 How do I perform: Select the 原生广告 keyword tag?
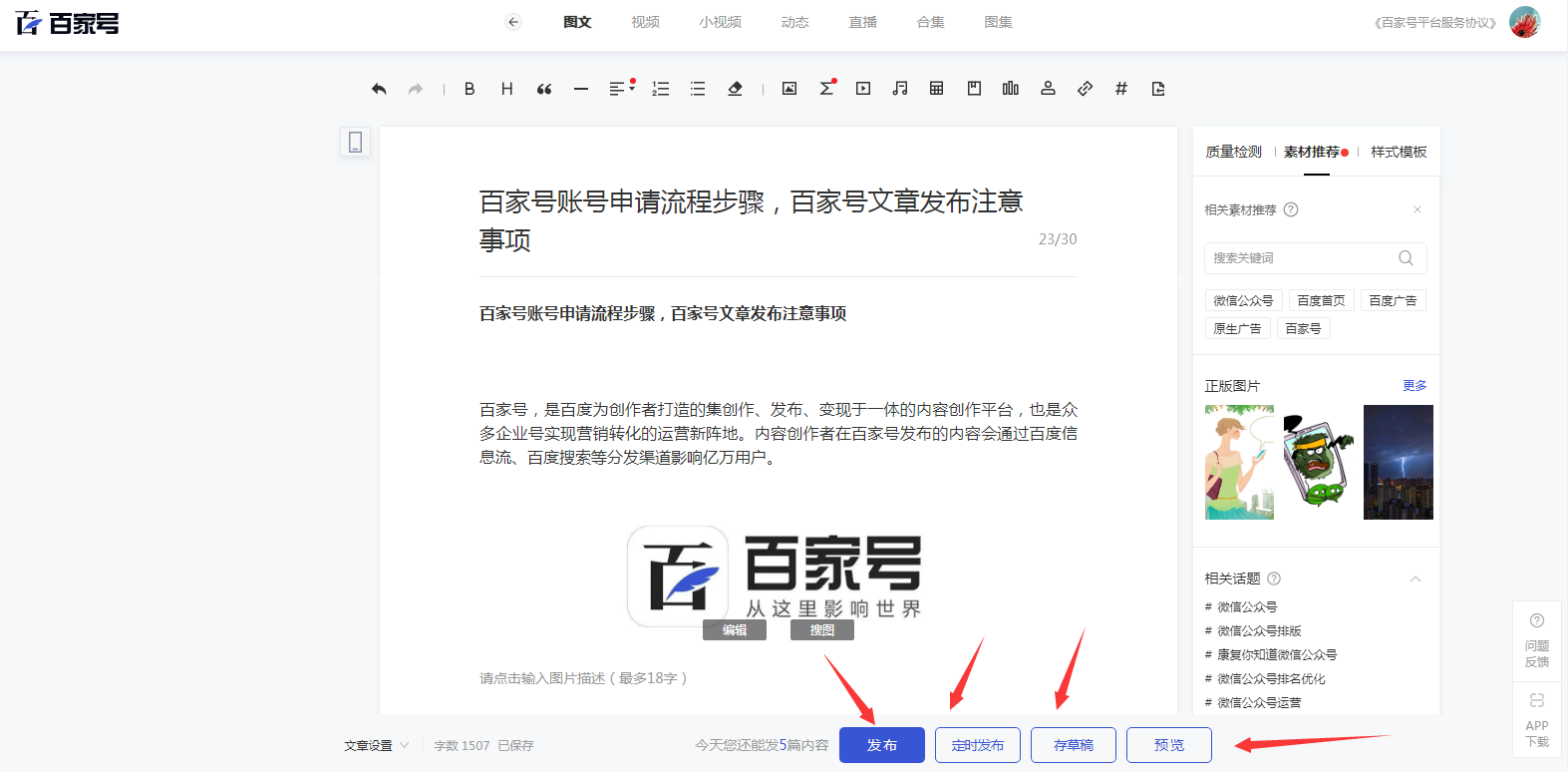click(1237, 328)
